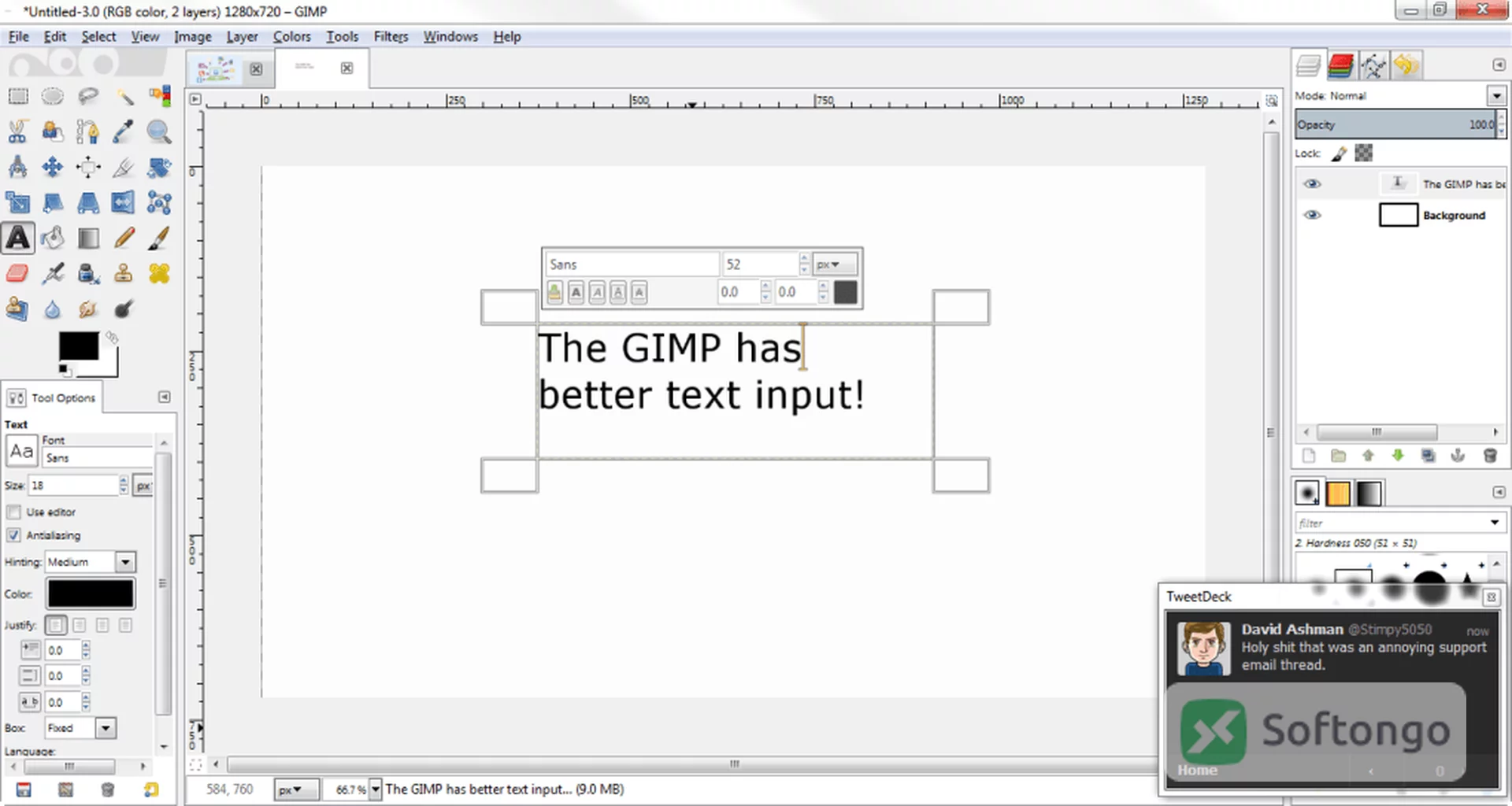Open the brush filter dropdown

coord(1495,523)
